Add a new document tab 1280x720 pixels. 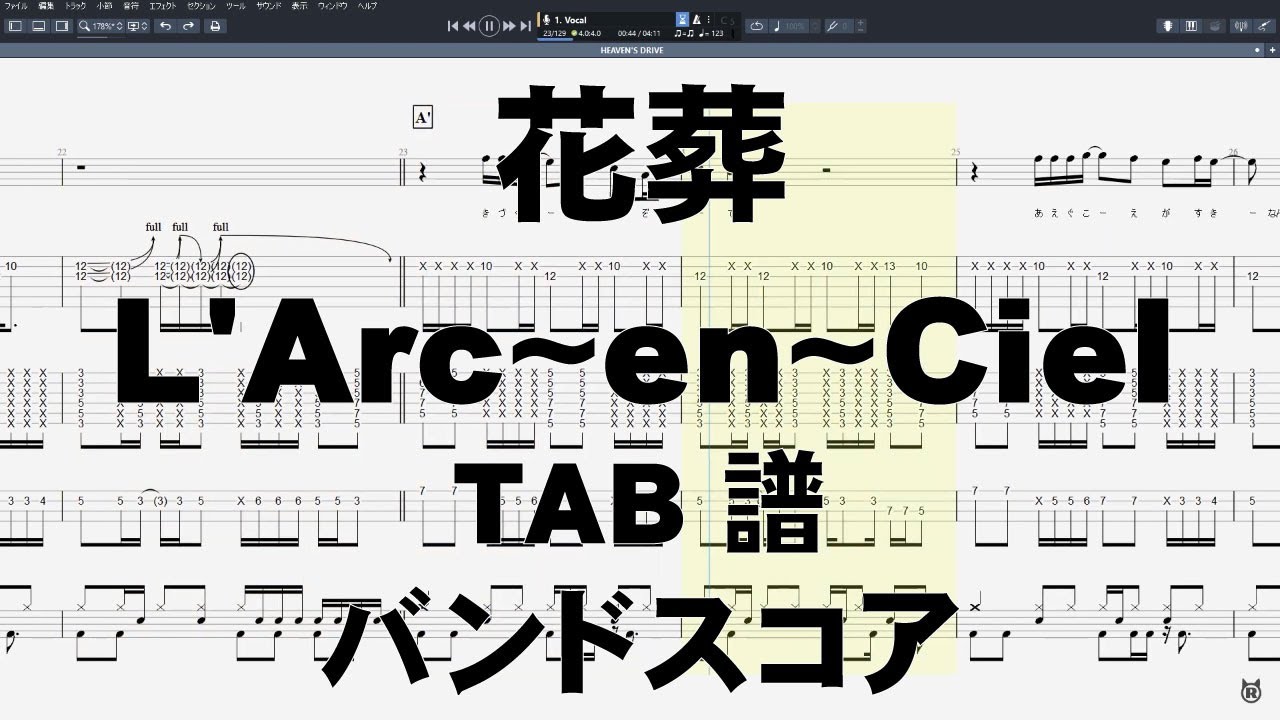pyautogui.click(x=1272, y=50)
